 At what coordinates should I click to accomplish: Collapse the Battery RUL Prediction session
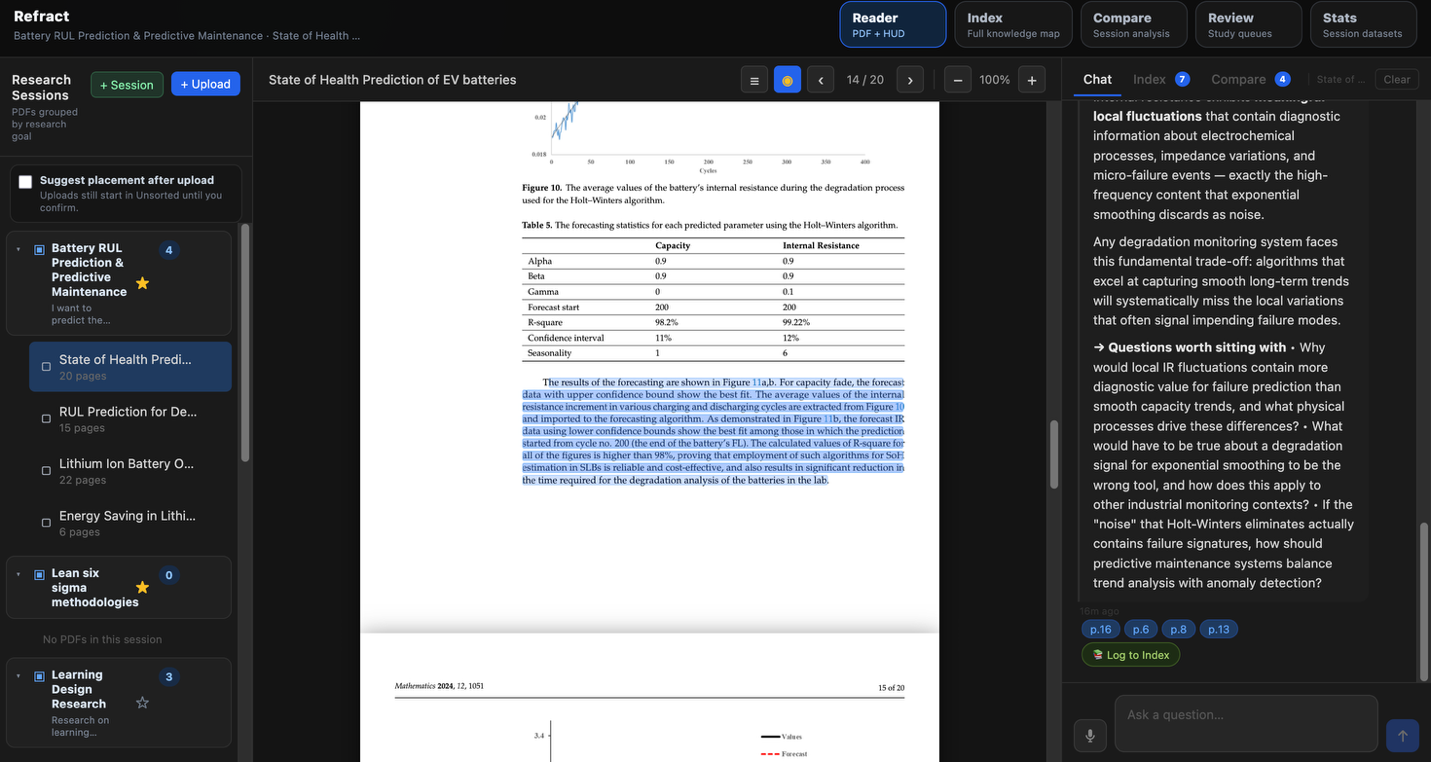pos(19,249)
